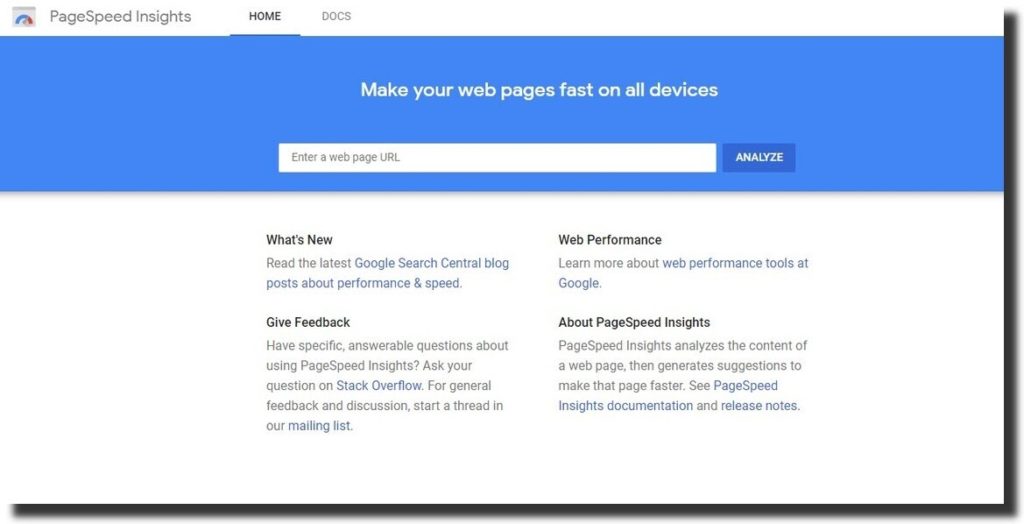Click the 'Make your web pages fast' headline
The height and width of the screenshot is (524, 1024).
(539, 90)
